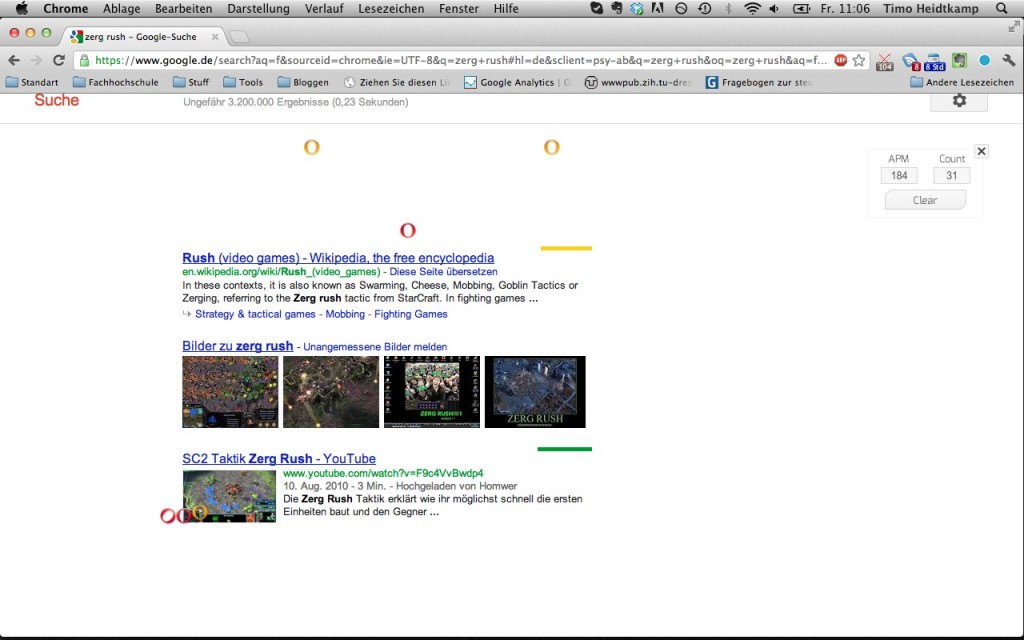Open the Bloggen bookmarks folder
Viewport: 1024px width, 640px height.
tap(303, 82)
